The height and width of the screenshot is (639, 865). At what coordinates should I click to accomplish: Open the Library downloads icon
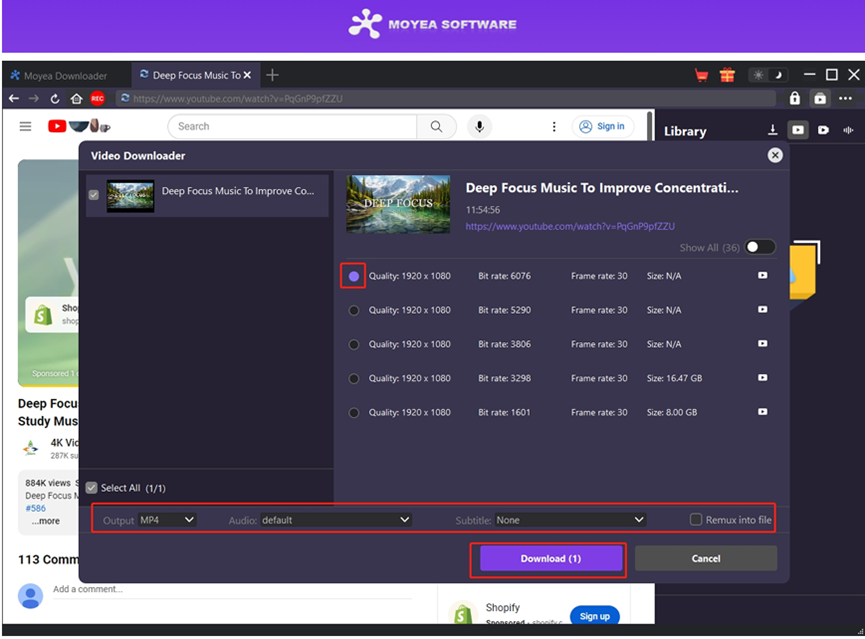click(772, 131)
